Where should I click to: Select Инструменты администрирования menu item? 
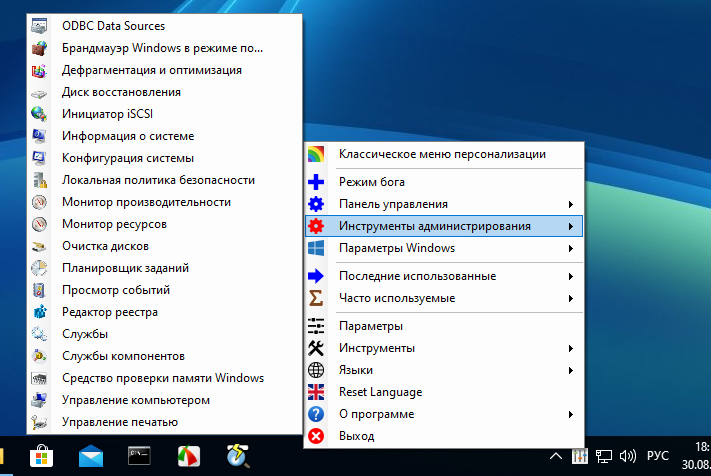coord(434,226)
